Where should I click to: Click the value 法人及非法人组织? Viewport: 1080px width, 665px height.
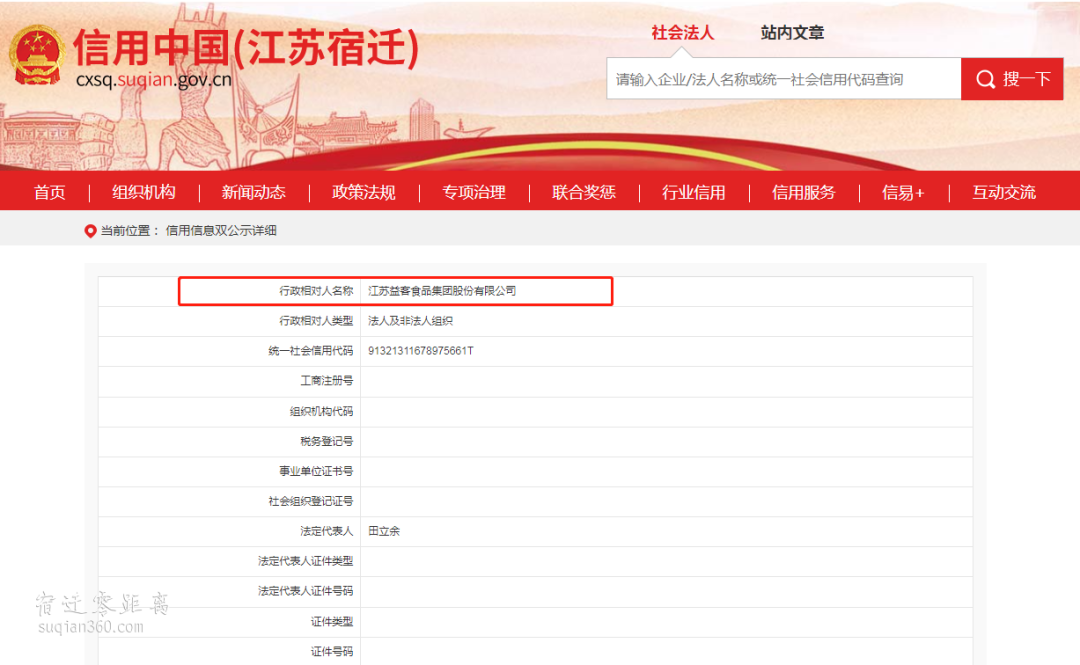tap(411, 321)
